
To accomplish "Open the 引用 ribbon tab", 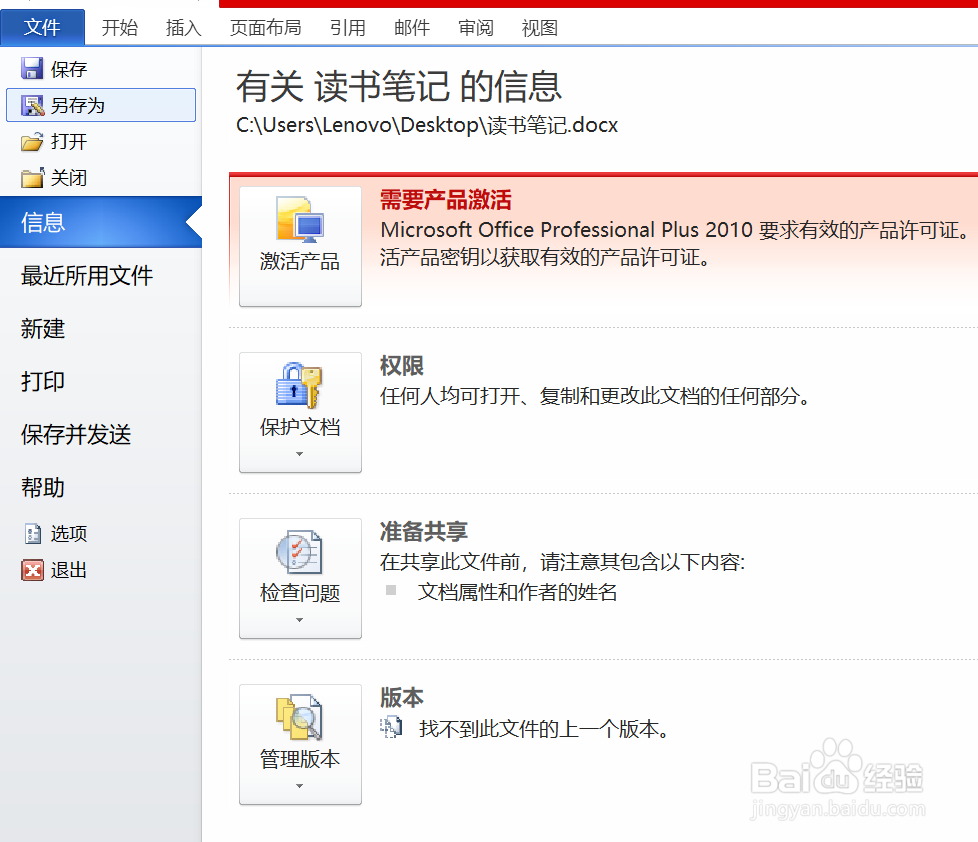I will pos(348,27).
